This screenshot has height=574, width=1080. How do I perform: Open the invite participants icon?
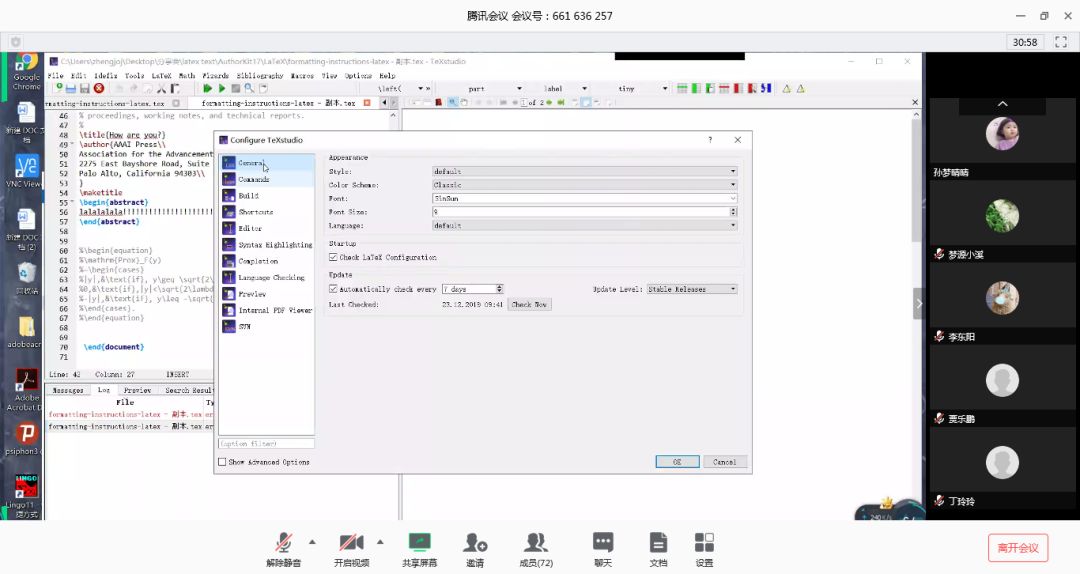475,543
